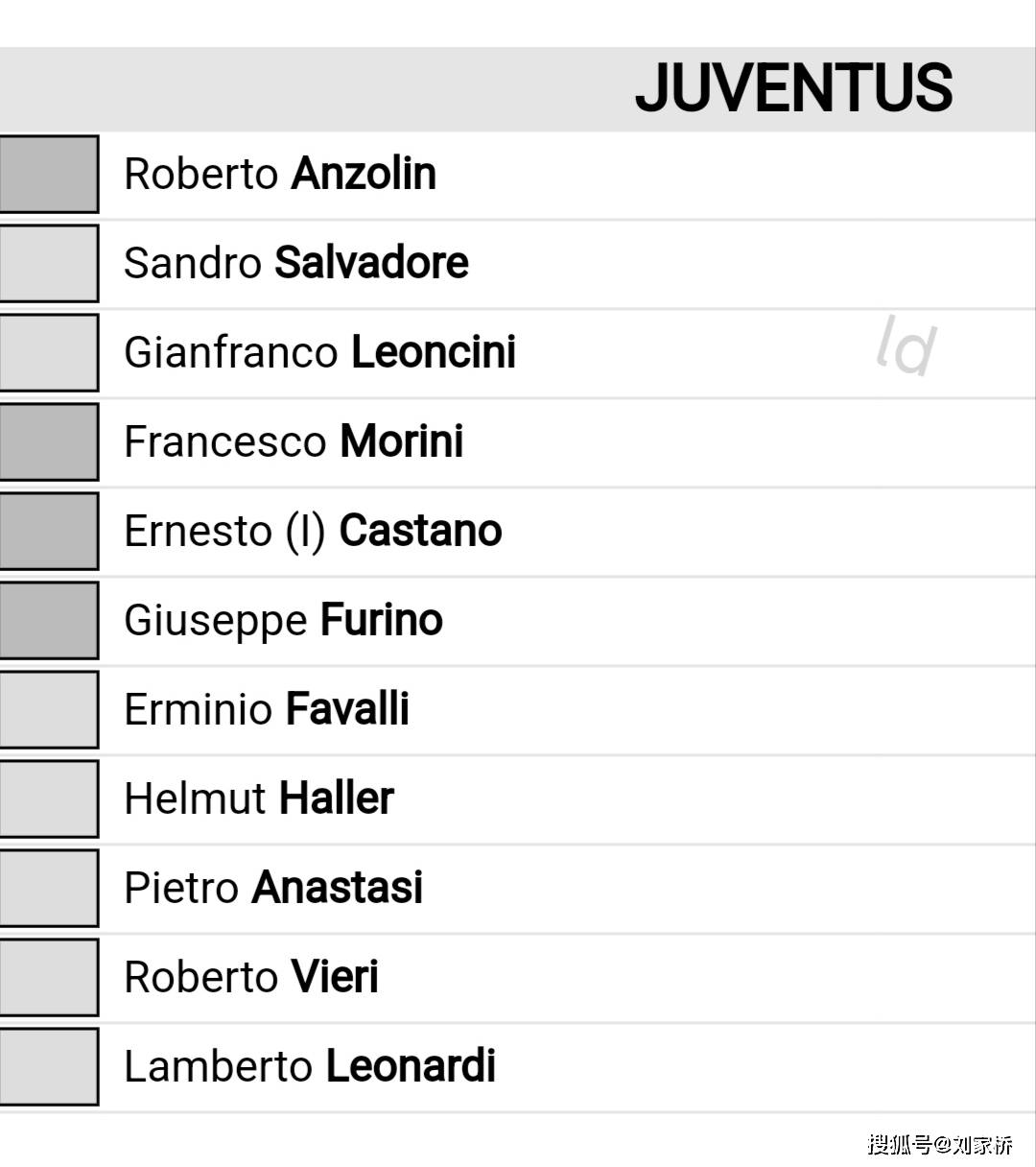Image resolution: width=1036 pixels, height=1167 pixels.
Task: Select the square next to Helmut Haller
Action: coord(49,798)
